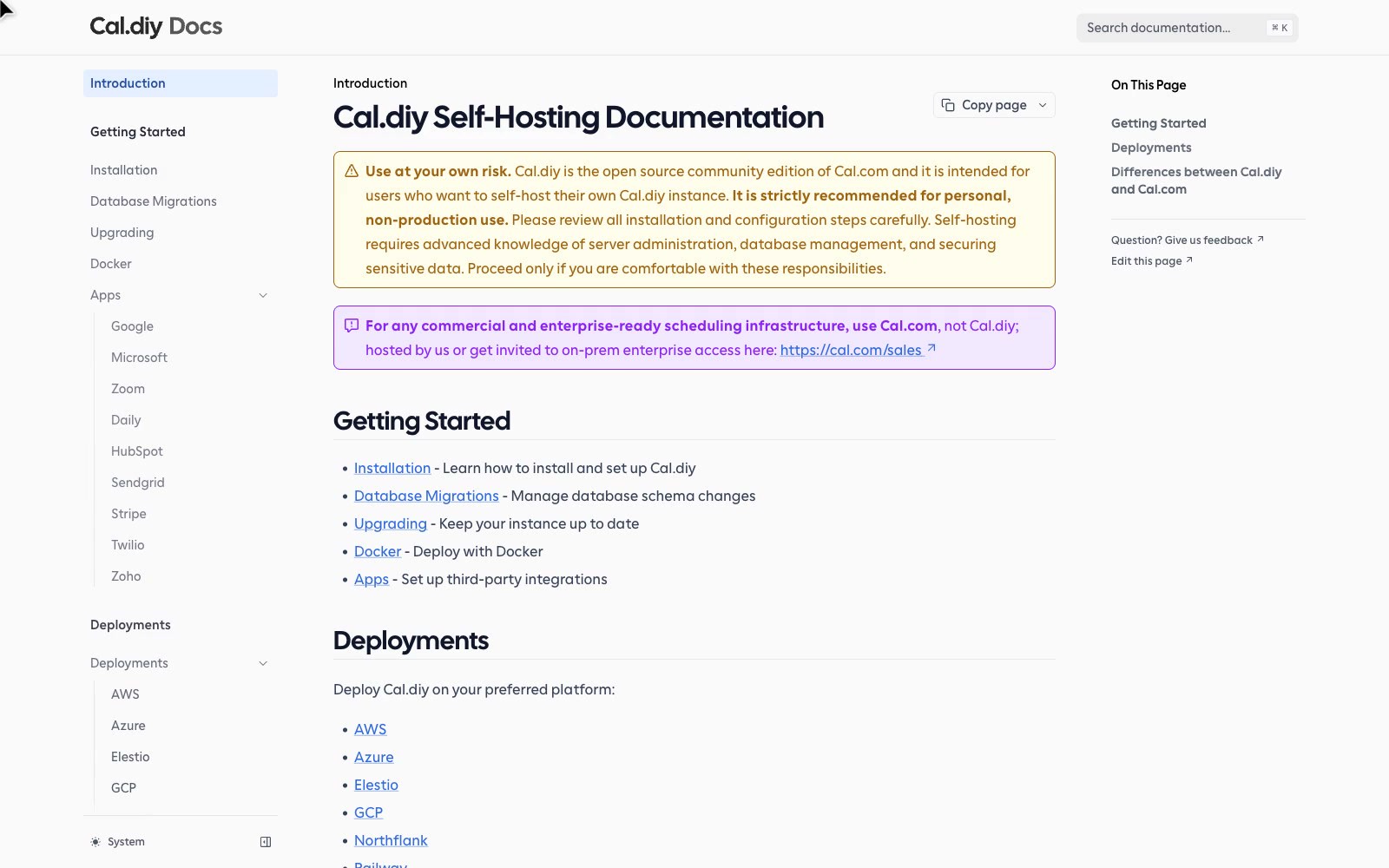Screen dimensions: 1389x868
Task: Open Stripe app page in sidebar
Action: (x=191, y=514)
